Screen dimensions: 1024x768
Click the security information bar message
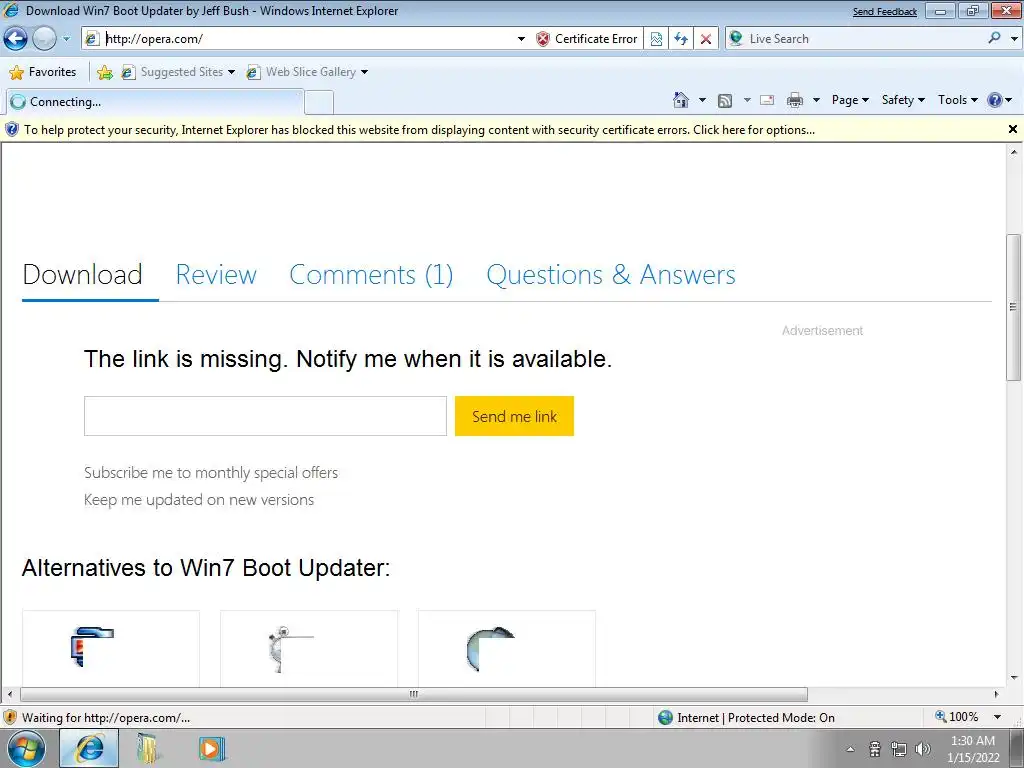pos(419,130)
